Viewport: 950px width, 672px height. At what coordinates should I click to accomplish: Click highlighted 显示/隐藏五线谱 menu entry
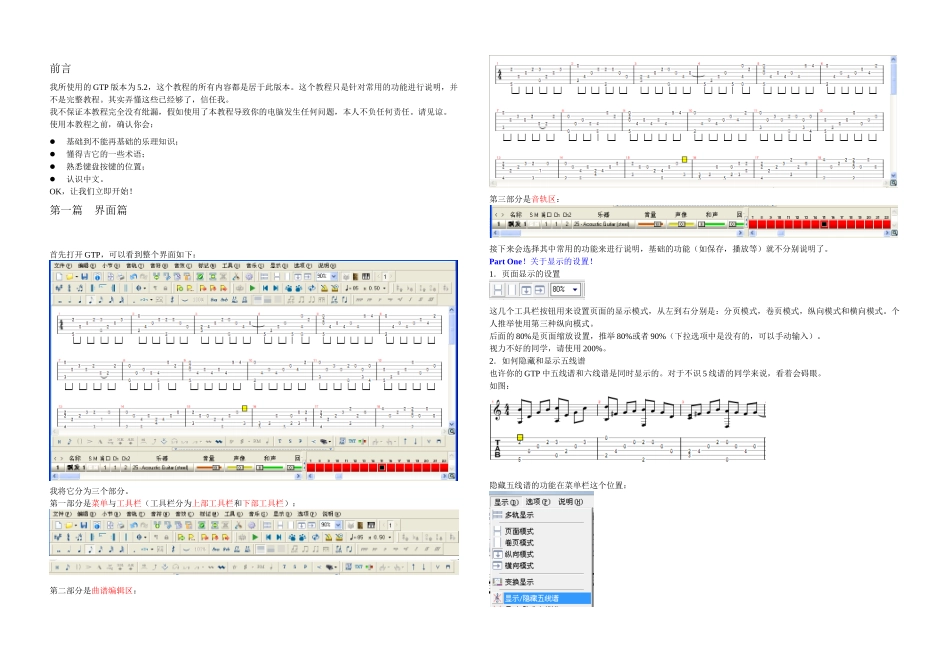(548, 598)
